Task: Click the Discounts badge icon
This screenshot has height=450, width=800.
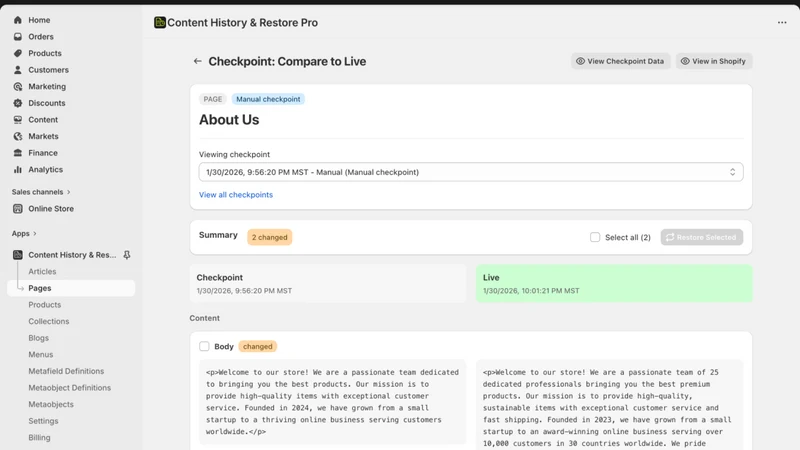Action: [18, 103]
